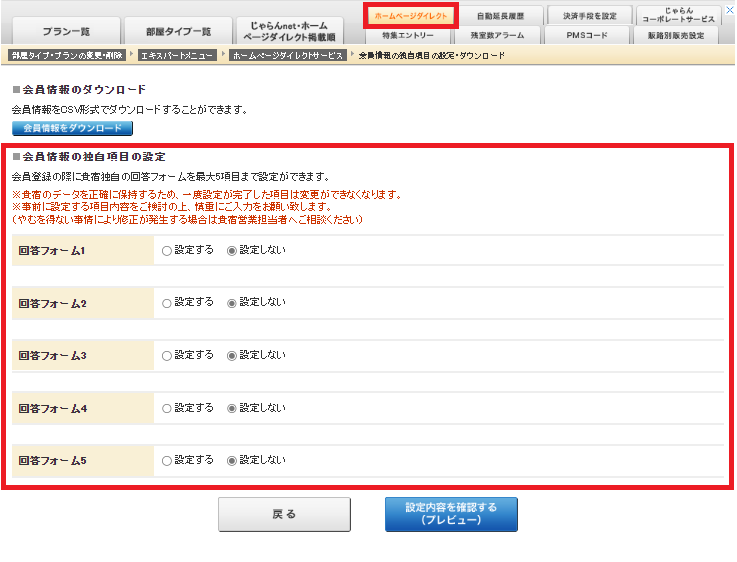This screenshot has height=562, width=737.
Task: Open the PMSコード tab
Action: [x=590, y=36]
